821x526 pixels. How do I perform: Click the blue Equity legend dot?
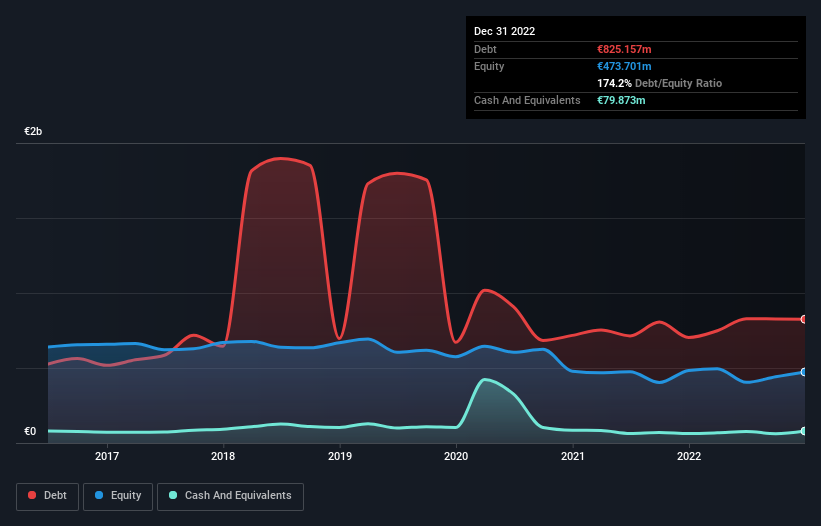(x=99, y=495)
